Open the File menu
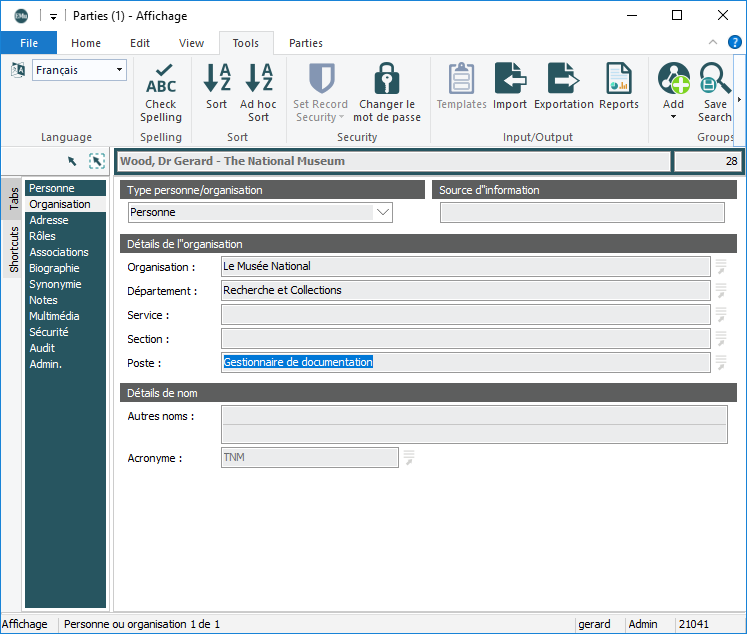This screenshot has height=634, width=747. click(x=28, y=43)
